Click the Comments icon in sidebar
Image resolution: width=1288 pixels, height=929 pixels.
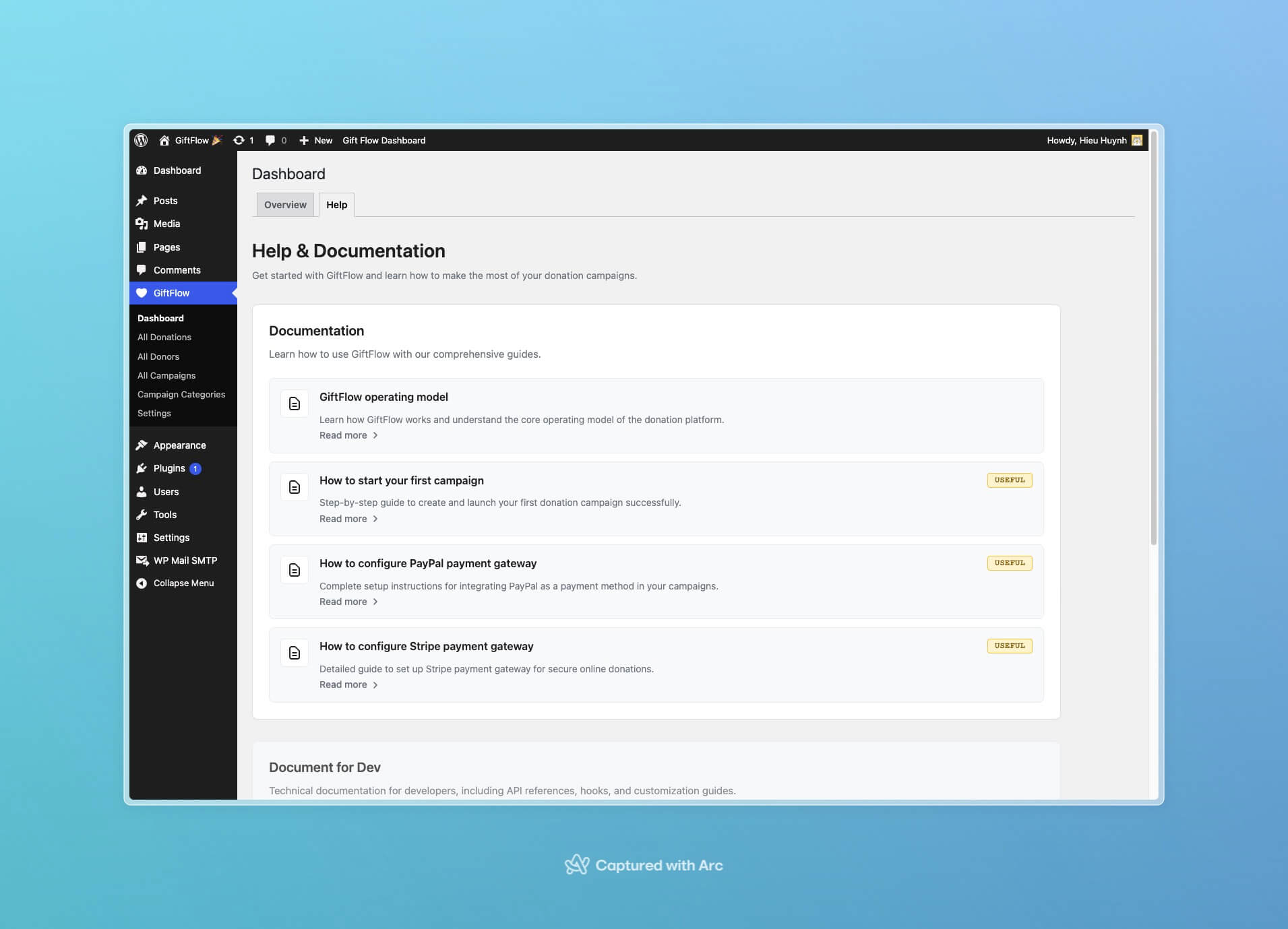click(142, 270)
